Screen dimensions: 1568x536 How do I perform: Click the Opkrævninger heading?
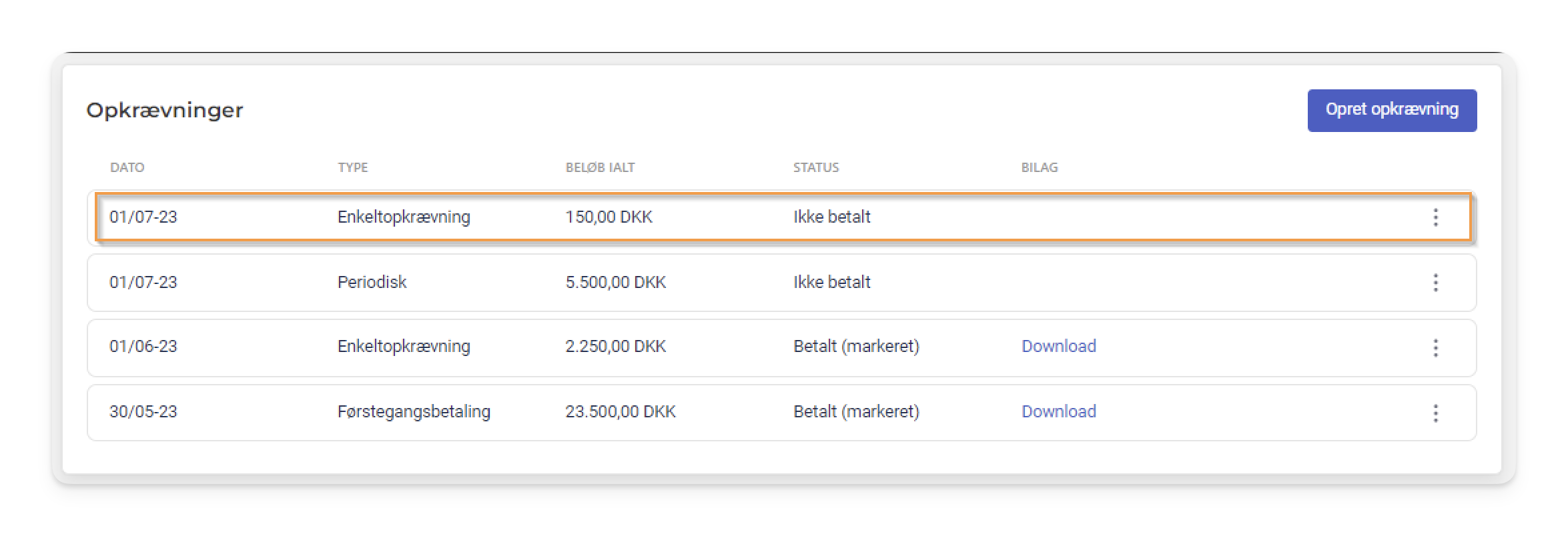165,110
